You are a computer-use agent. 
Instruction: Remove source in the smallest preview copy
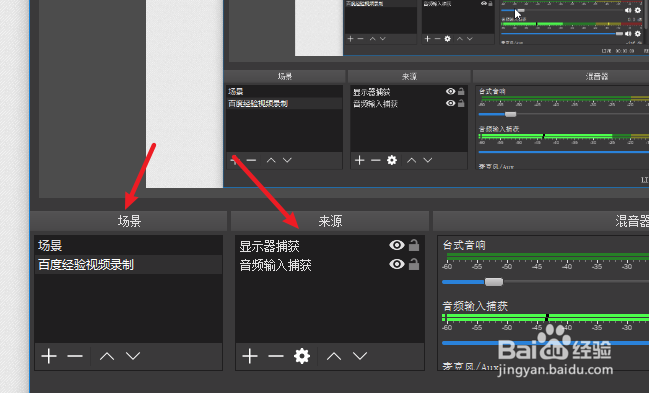point(437,39)
